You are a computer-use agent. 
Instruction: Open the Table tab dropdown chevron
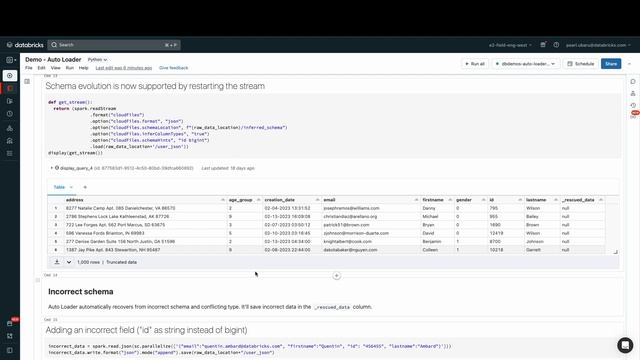(71, 187)
